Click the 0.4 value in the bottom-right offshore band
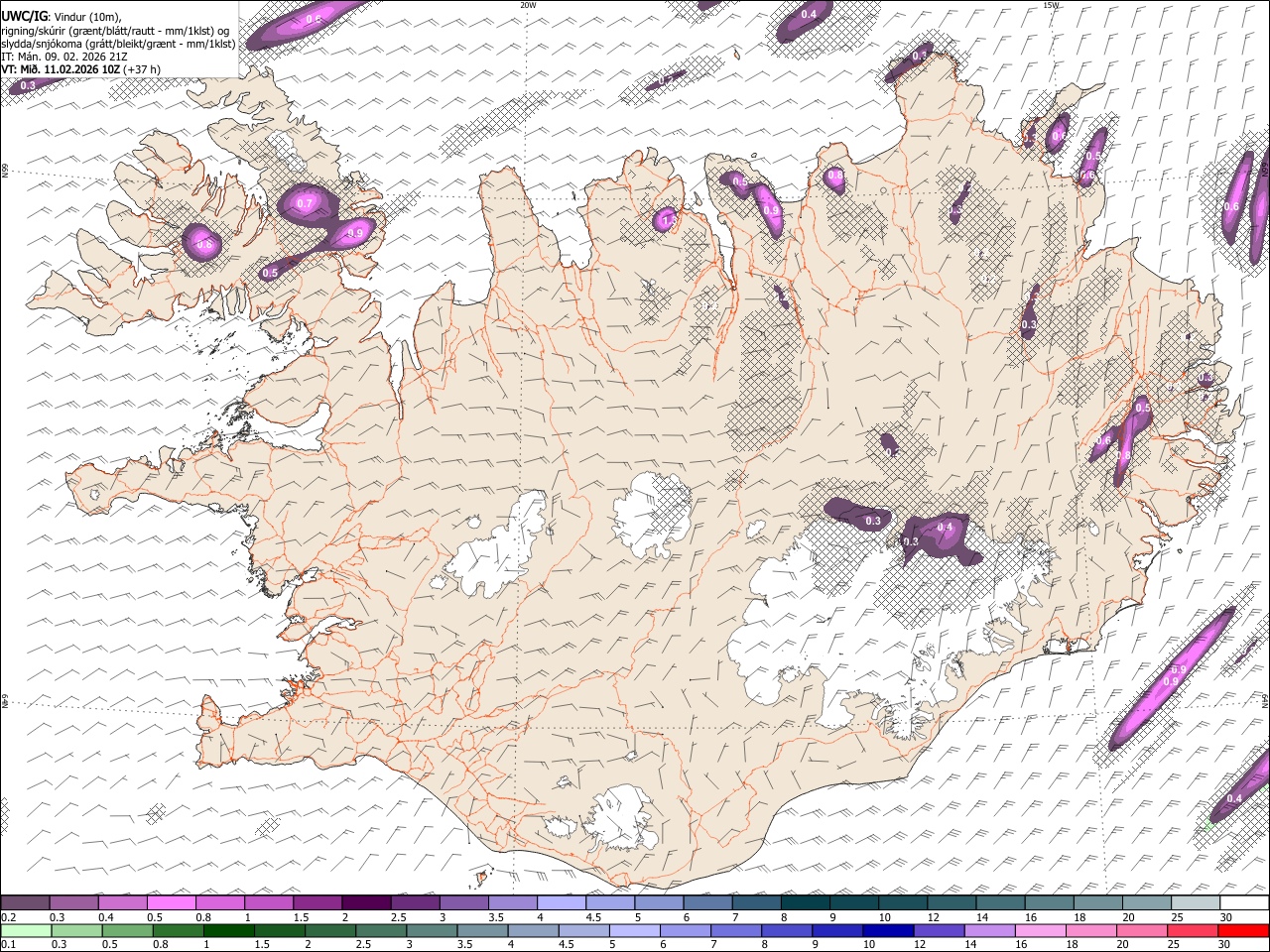This screenshot has width=1270, height=952. (1234, 798)
